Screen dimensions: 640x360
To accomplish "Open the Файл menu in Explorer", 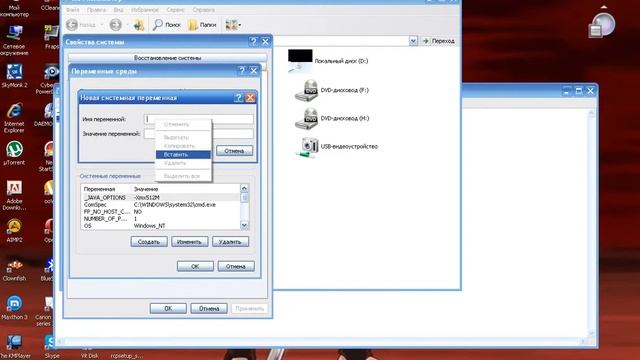I will tap(73, 9).
